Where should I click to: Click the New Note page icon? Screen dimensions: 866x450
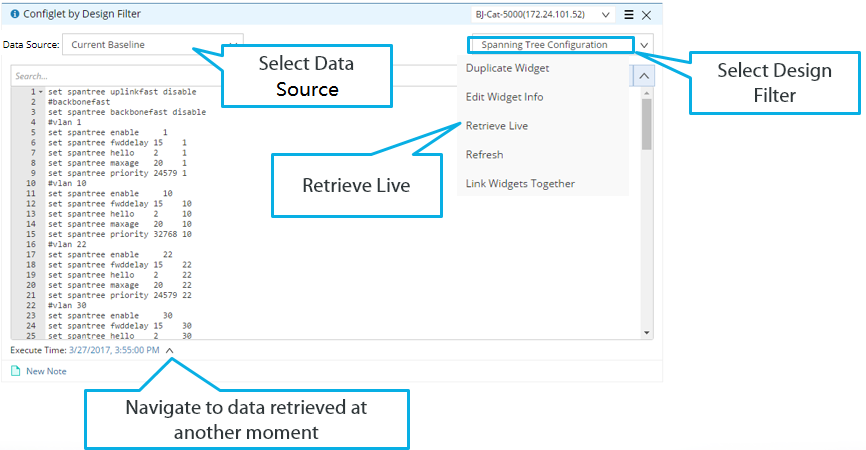[15, 371]
